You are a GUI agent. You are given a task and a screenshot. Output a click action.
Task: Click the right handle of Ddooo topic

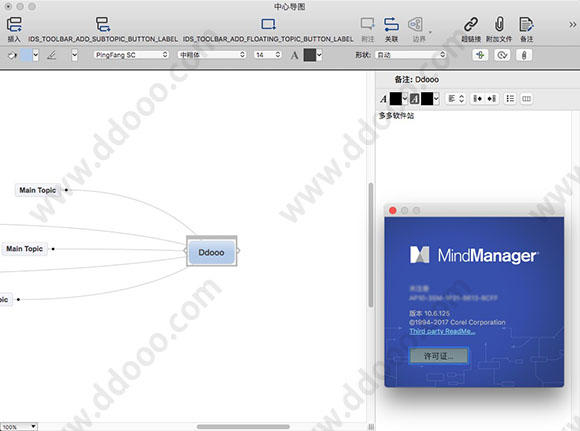237,251
